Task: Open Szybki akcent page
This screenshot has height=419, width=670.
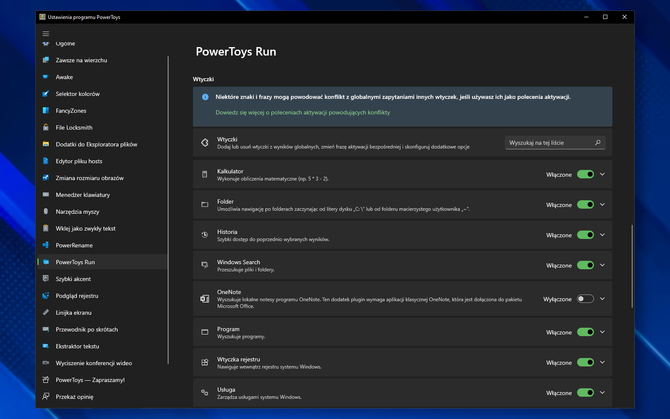Action: tap(103, 279)
